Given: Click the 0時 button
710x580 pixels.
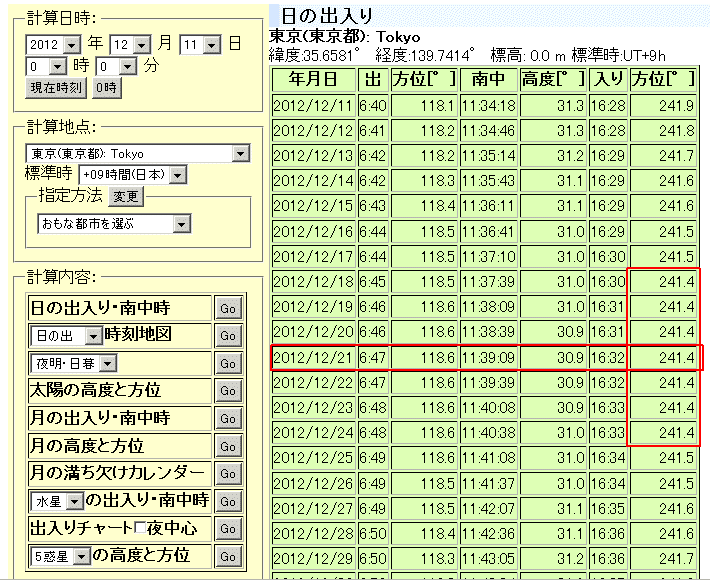Looking at the screenshot, I should tap(106, 87).
